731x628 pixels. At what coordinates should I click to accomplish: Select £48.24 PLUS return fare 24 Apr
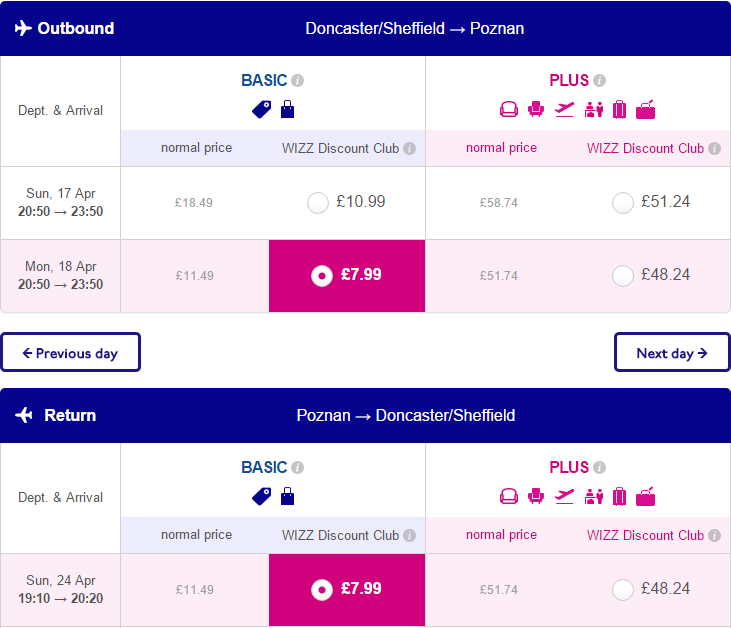point(623,590)
